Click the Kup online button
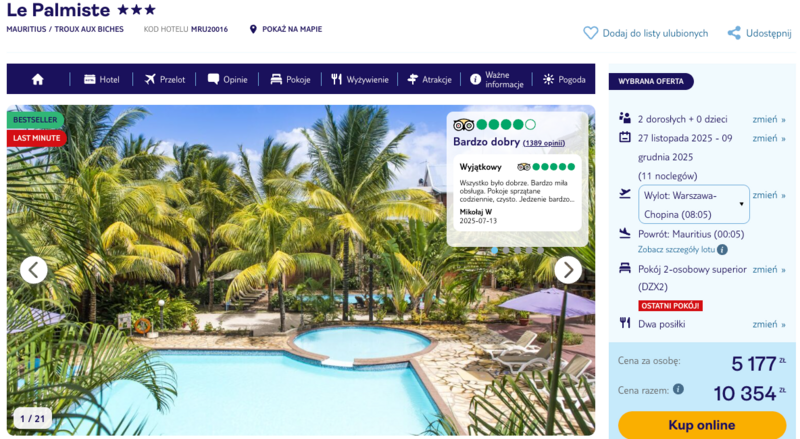This screenshot has height=439, width=800. click(x=702, y=425)
